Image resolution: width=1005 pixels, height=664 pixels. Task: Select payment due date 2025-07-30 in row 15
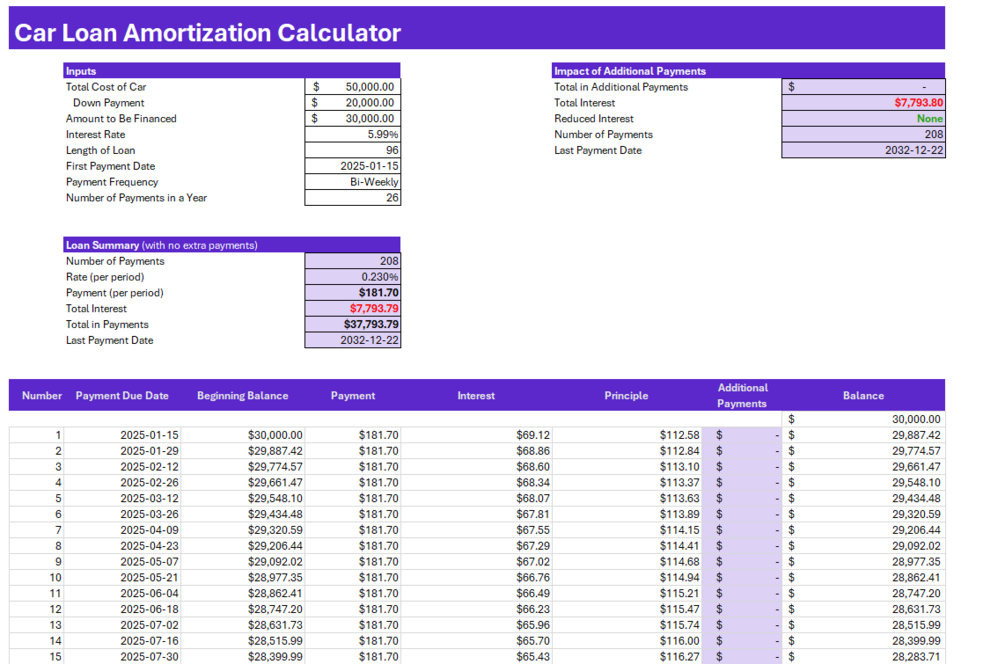[122, 656]
